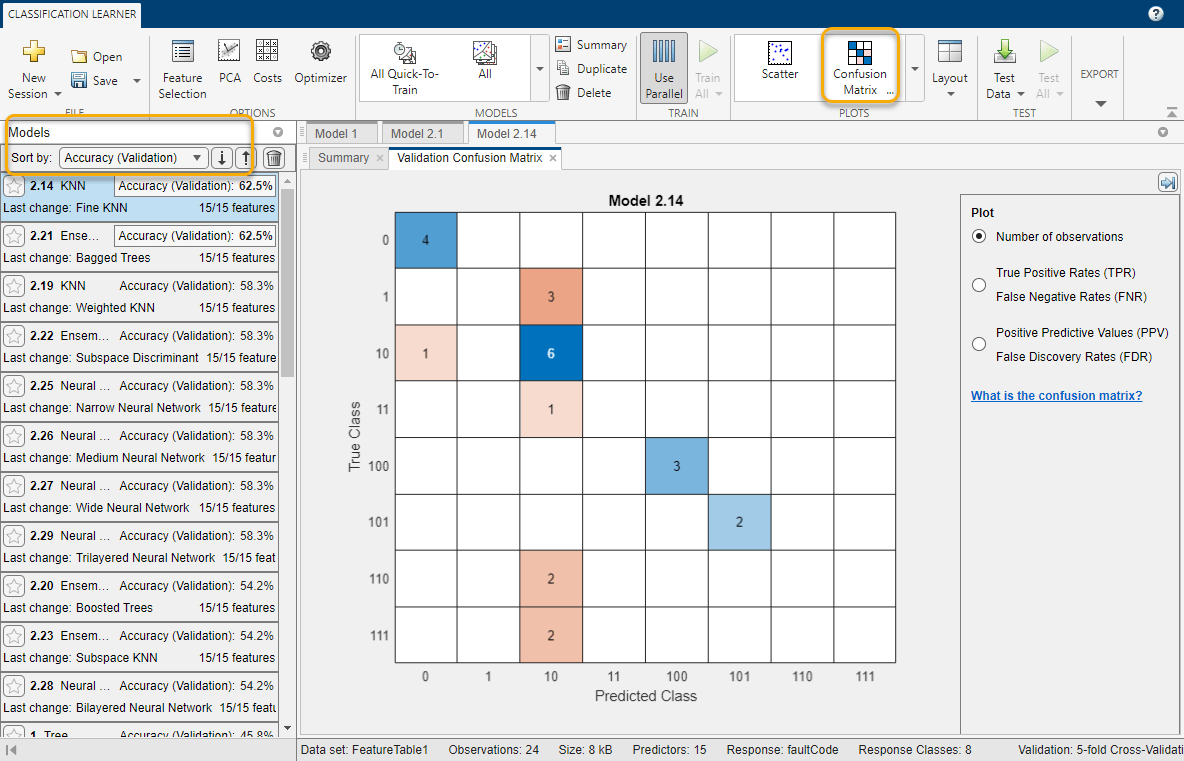1184x761 pixels.
Task: Sort models in descending order
Action: click(221, 158)
